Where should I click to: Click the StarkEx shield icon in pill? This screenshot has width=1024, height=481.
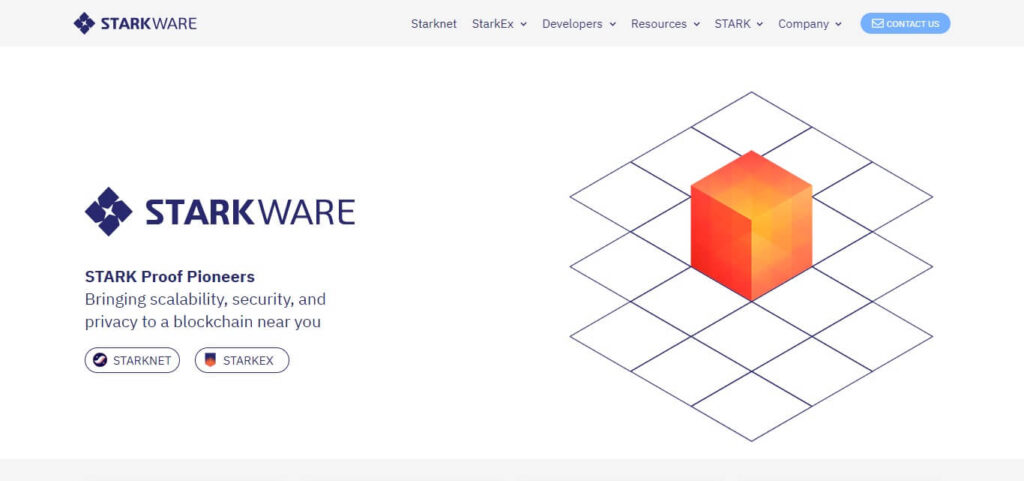pyautogui.click(x=210, y=360)
